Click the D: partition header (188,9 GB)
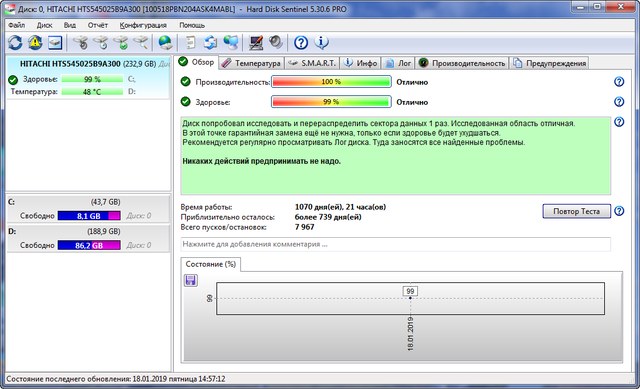 88,231
